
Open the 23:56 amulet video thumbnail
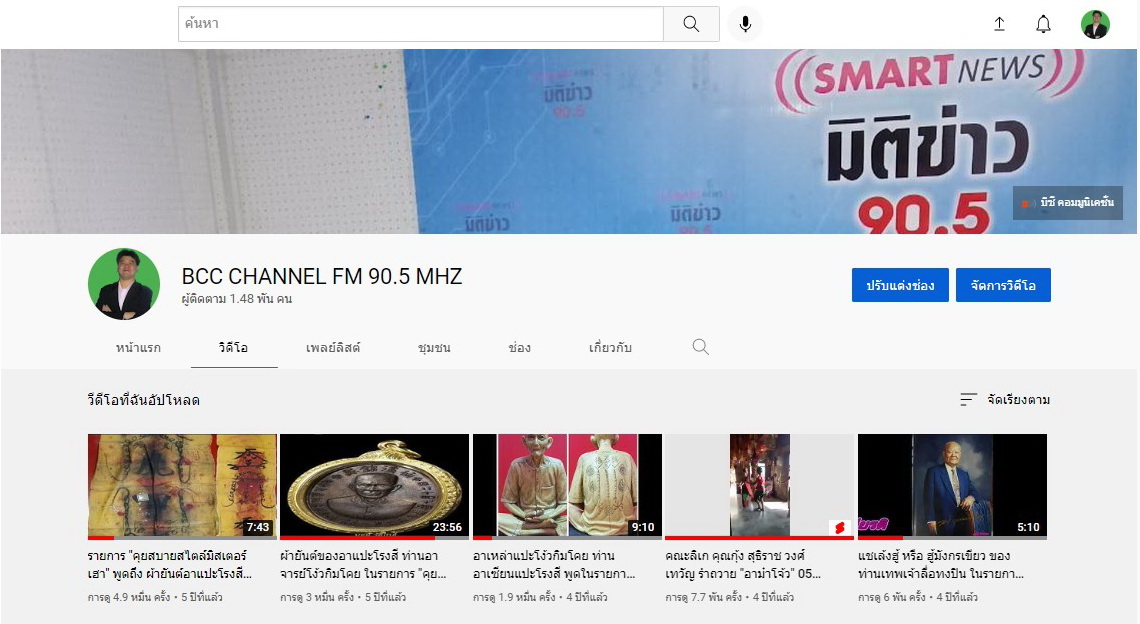(374, 487)
